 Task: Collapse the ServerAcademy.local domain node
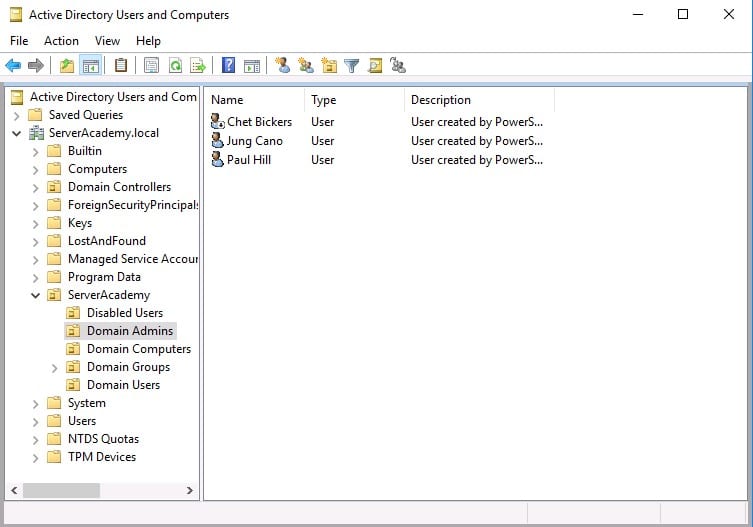coord(16,133)
